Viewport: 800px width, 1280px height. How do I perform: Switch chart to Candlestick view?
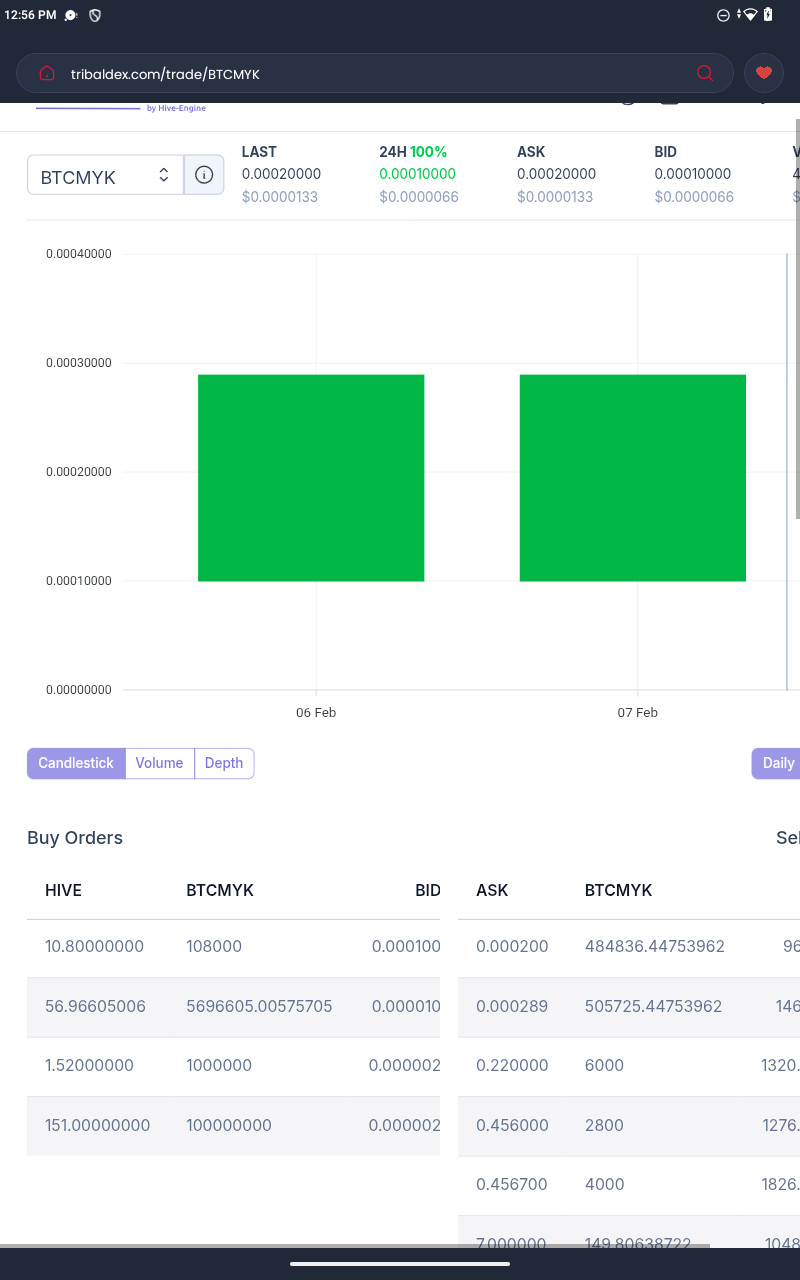[x=76, y=763]
